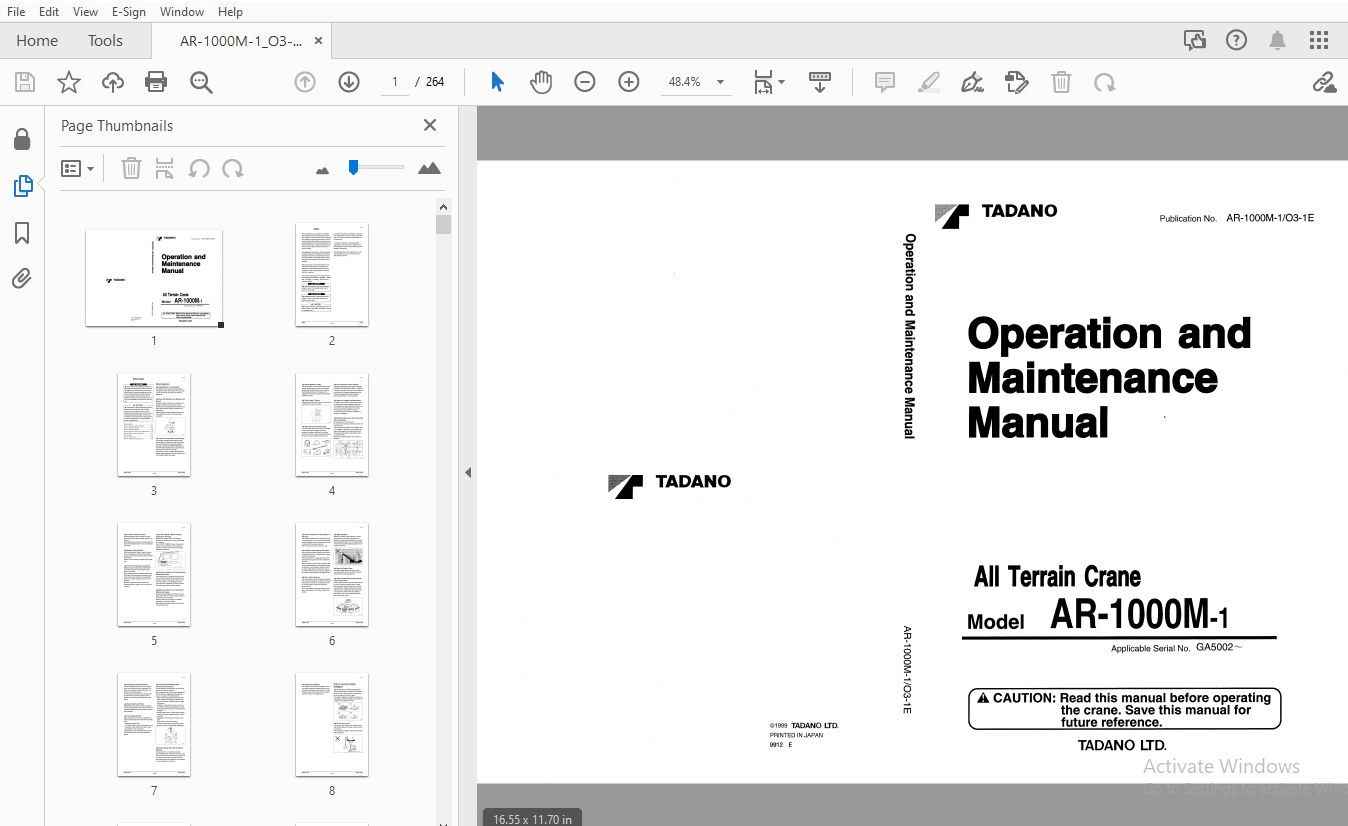Click thumbnails panel scroll up arrow
1348x826 pixels.
[x=444, y=206]
